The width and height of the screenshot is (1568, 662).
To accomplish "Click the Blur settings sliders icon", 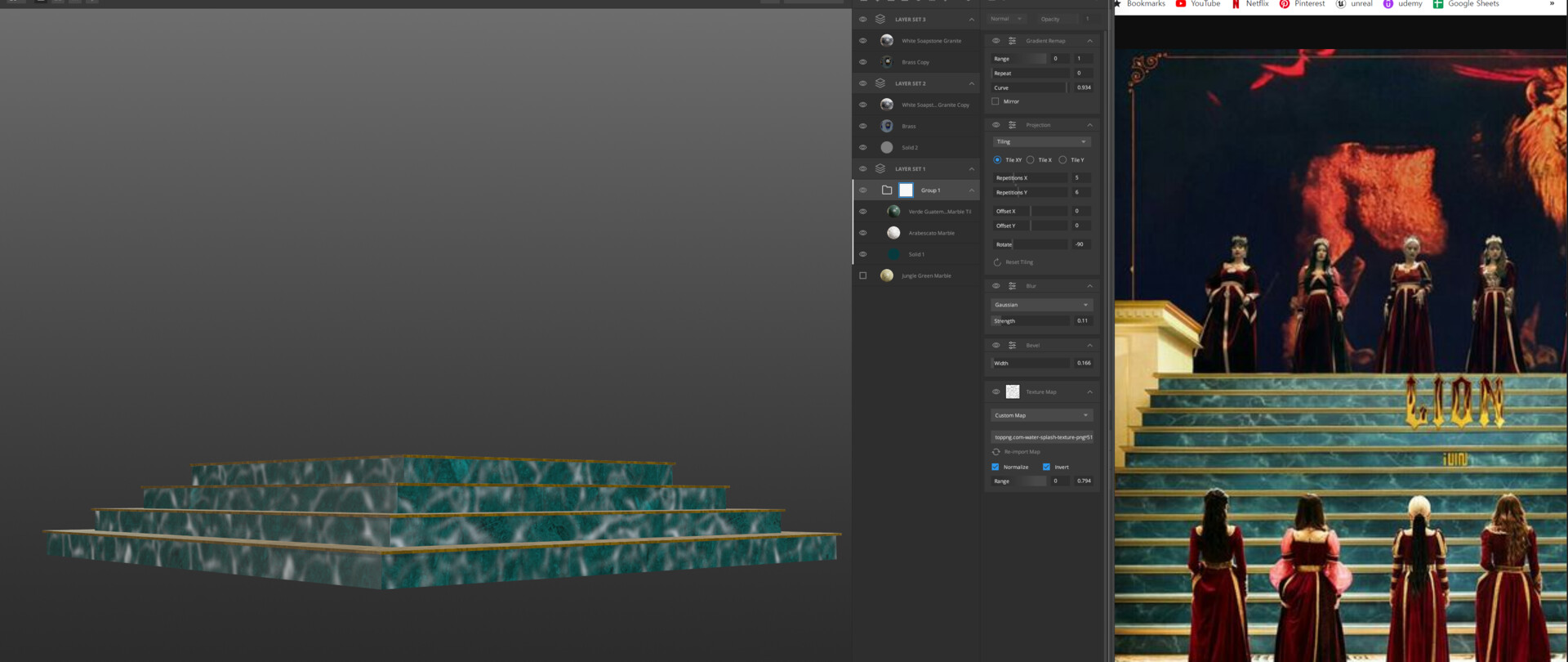I will click(1012, 286).
